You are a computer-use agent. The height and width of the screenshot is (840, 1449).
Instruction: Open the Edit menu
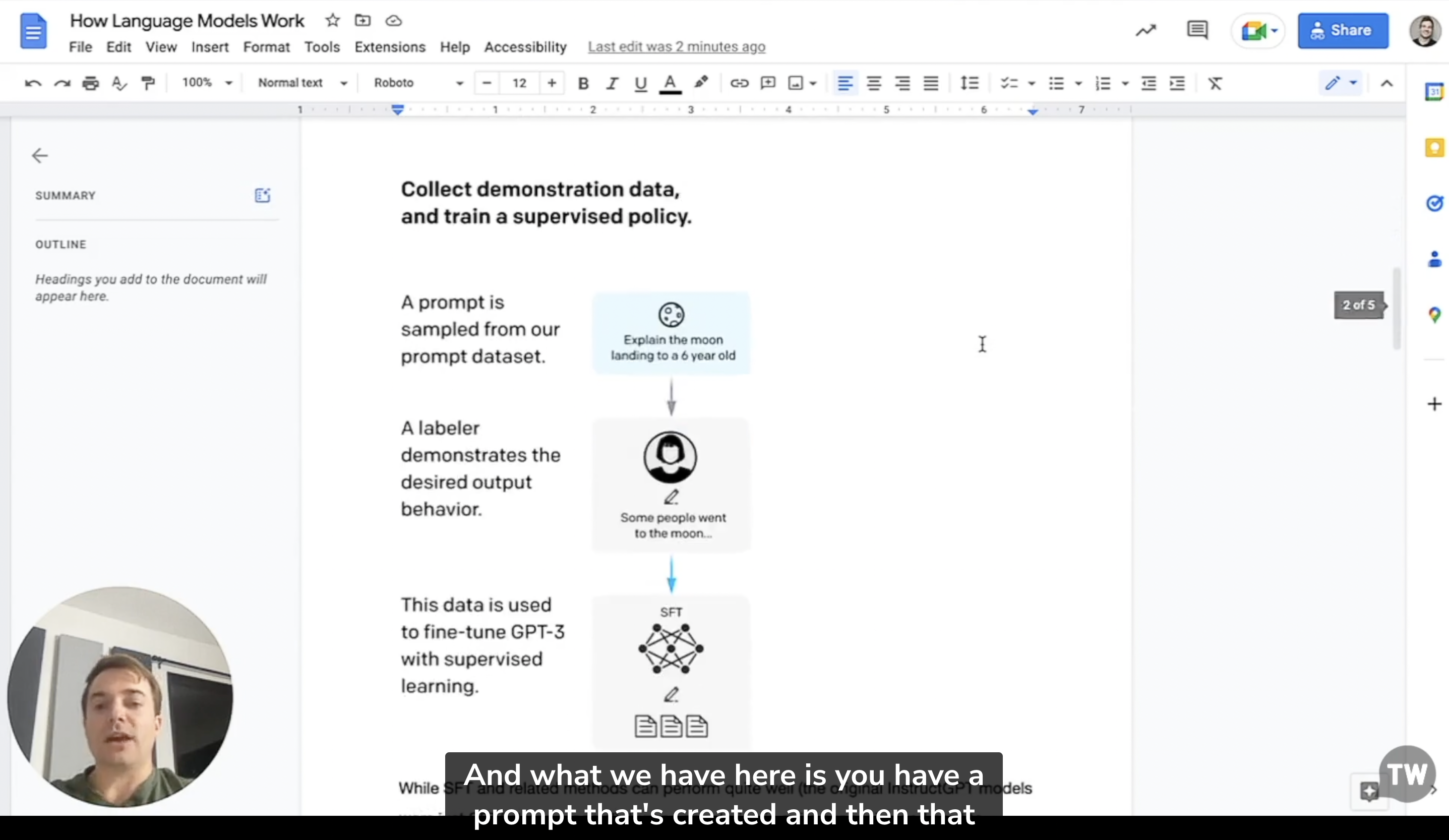click(118, 47)
